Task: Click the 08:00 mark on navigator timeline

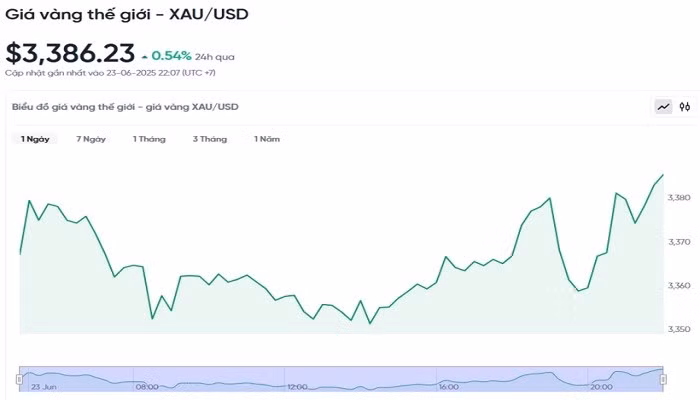Action: pos(147,385)
